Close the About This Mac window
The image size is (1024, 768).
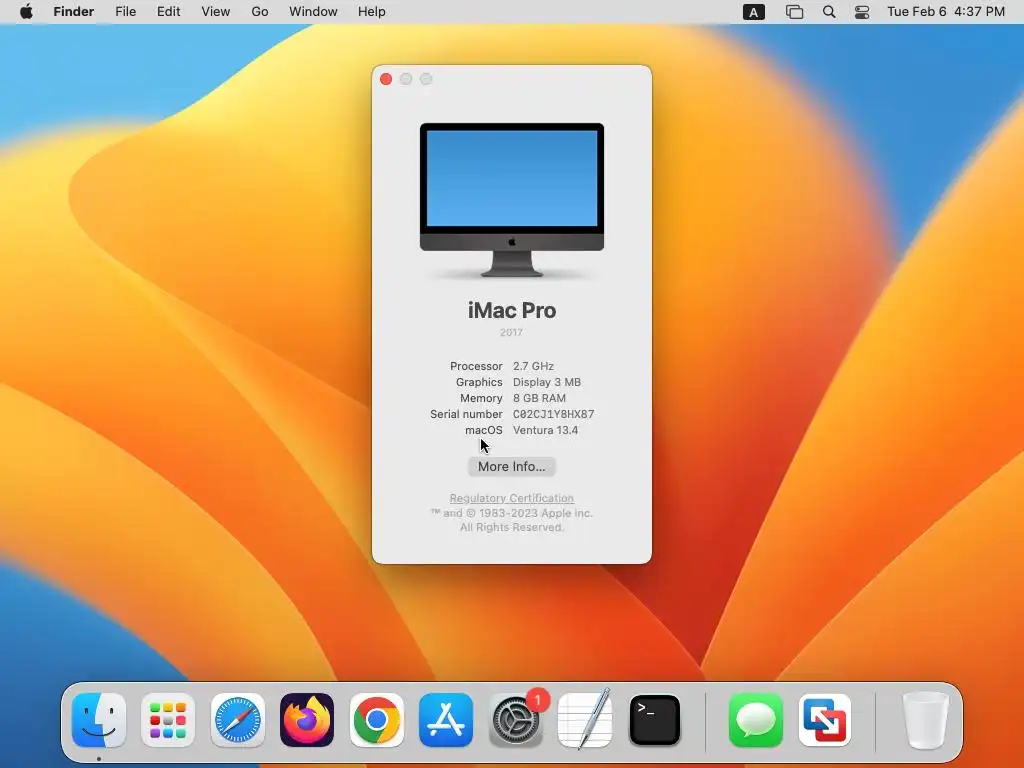click(386, 79)
